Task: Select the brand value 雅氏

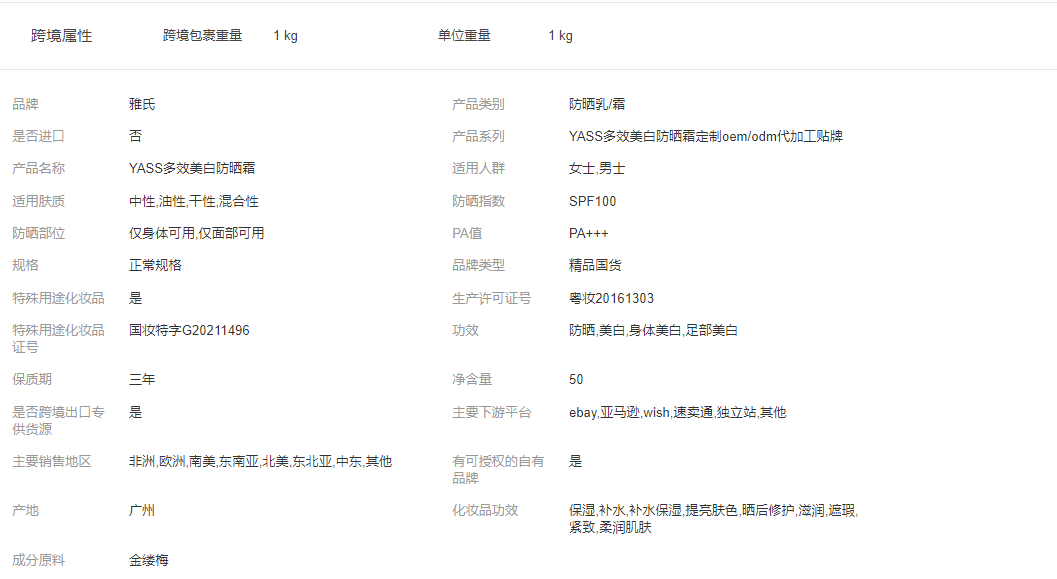Action: [142, 104]
